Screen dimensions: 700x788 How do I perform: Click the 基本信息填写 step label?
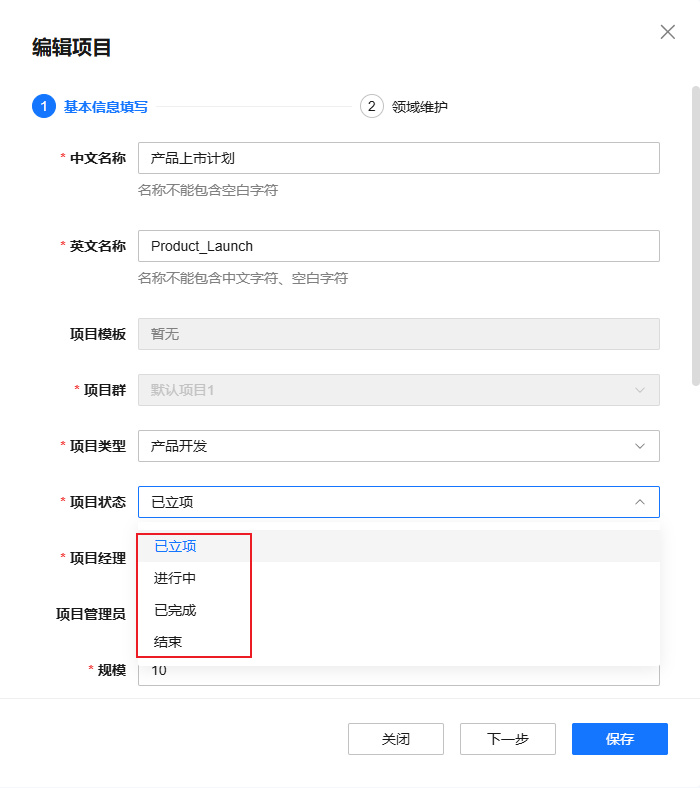[106, 107]
